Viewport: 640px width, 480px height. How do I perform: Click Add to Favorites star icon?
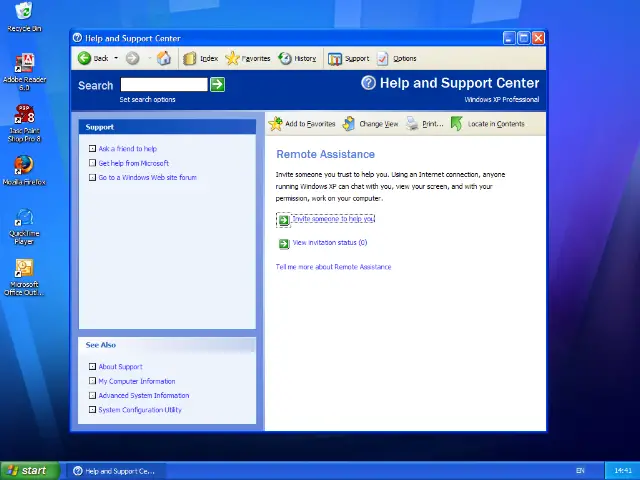[276, 124]
